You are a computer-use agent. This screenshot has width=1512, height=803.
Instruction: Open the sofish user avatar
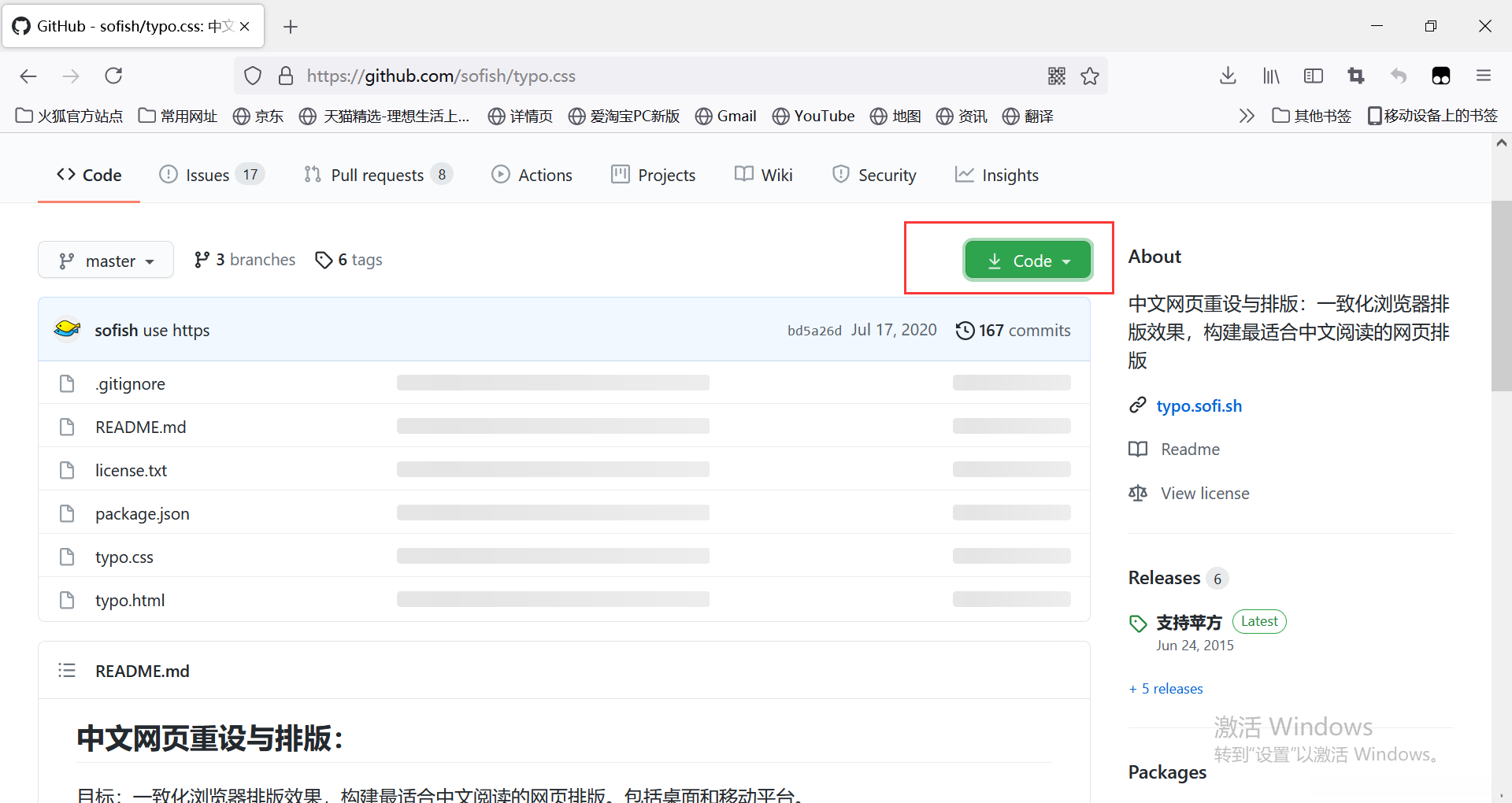(67, 329)
